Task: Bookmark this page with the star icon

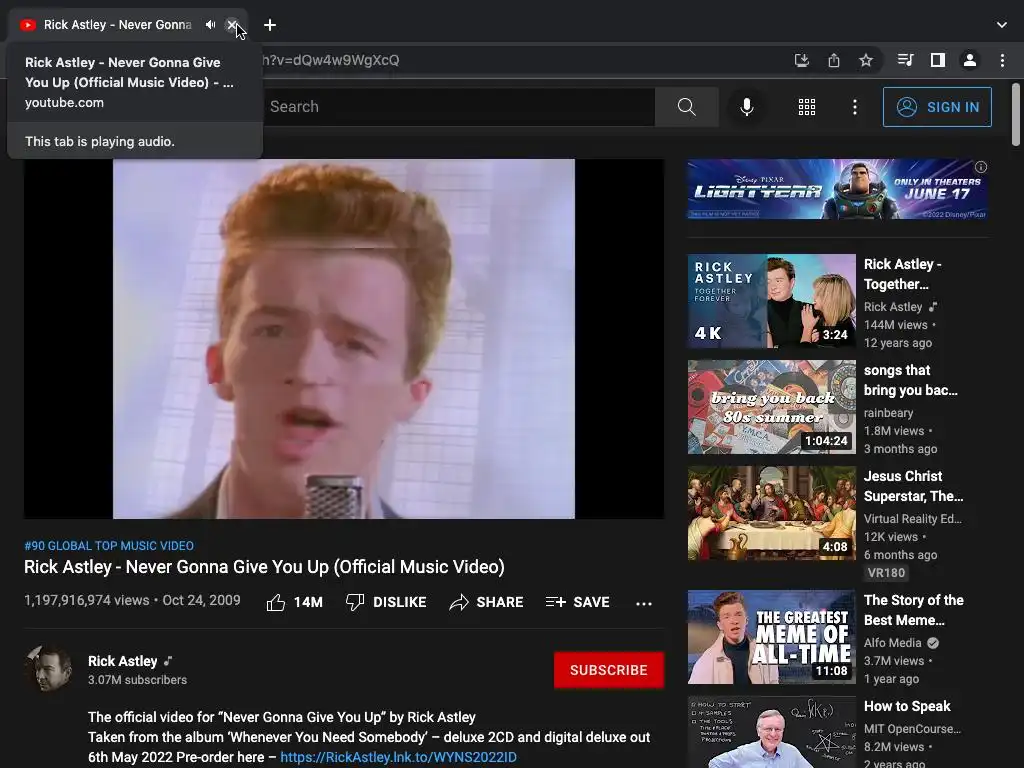Action: click(866, 60)
